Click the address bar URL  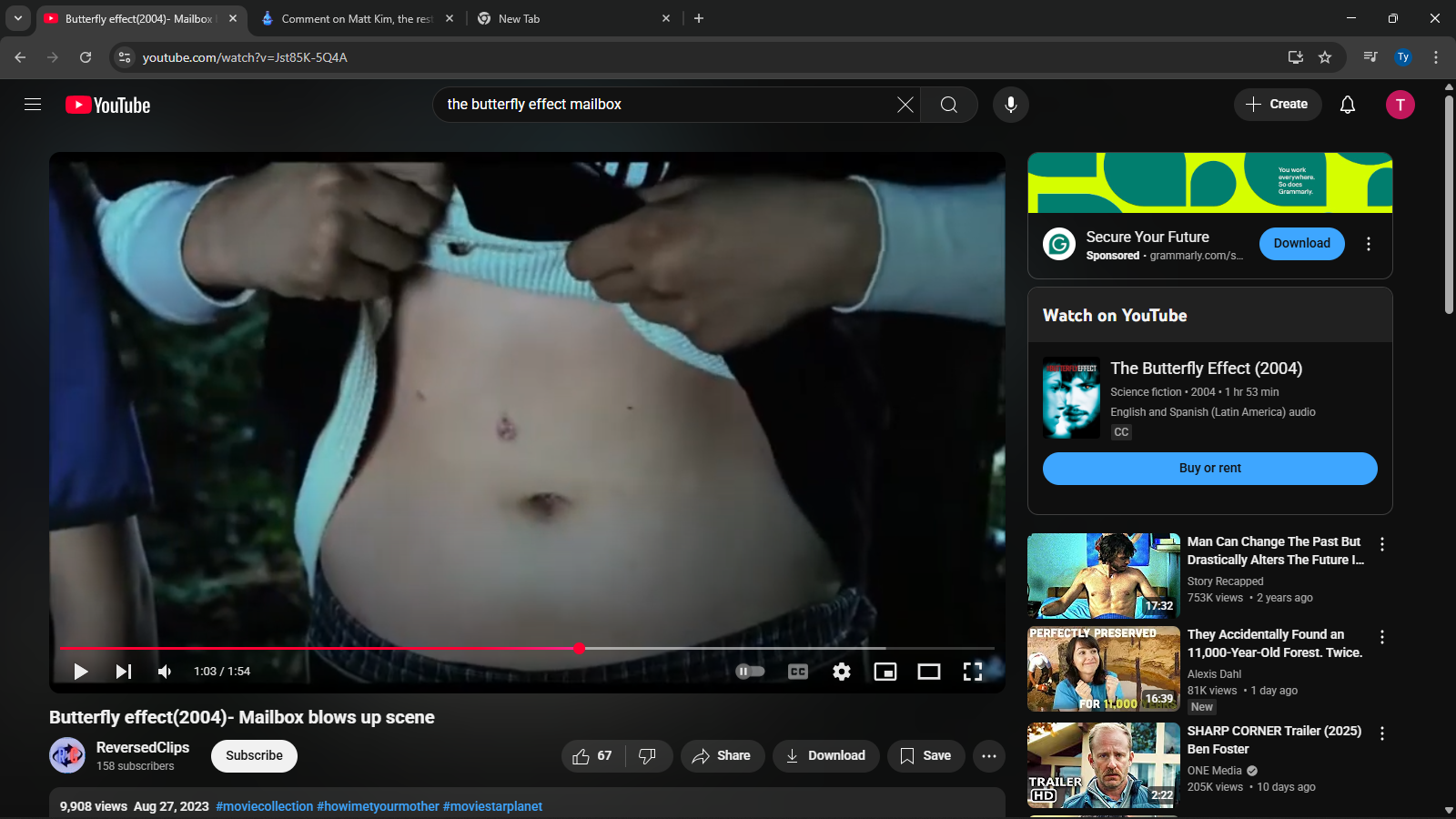[x=245, y=57]
